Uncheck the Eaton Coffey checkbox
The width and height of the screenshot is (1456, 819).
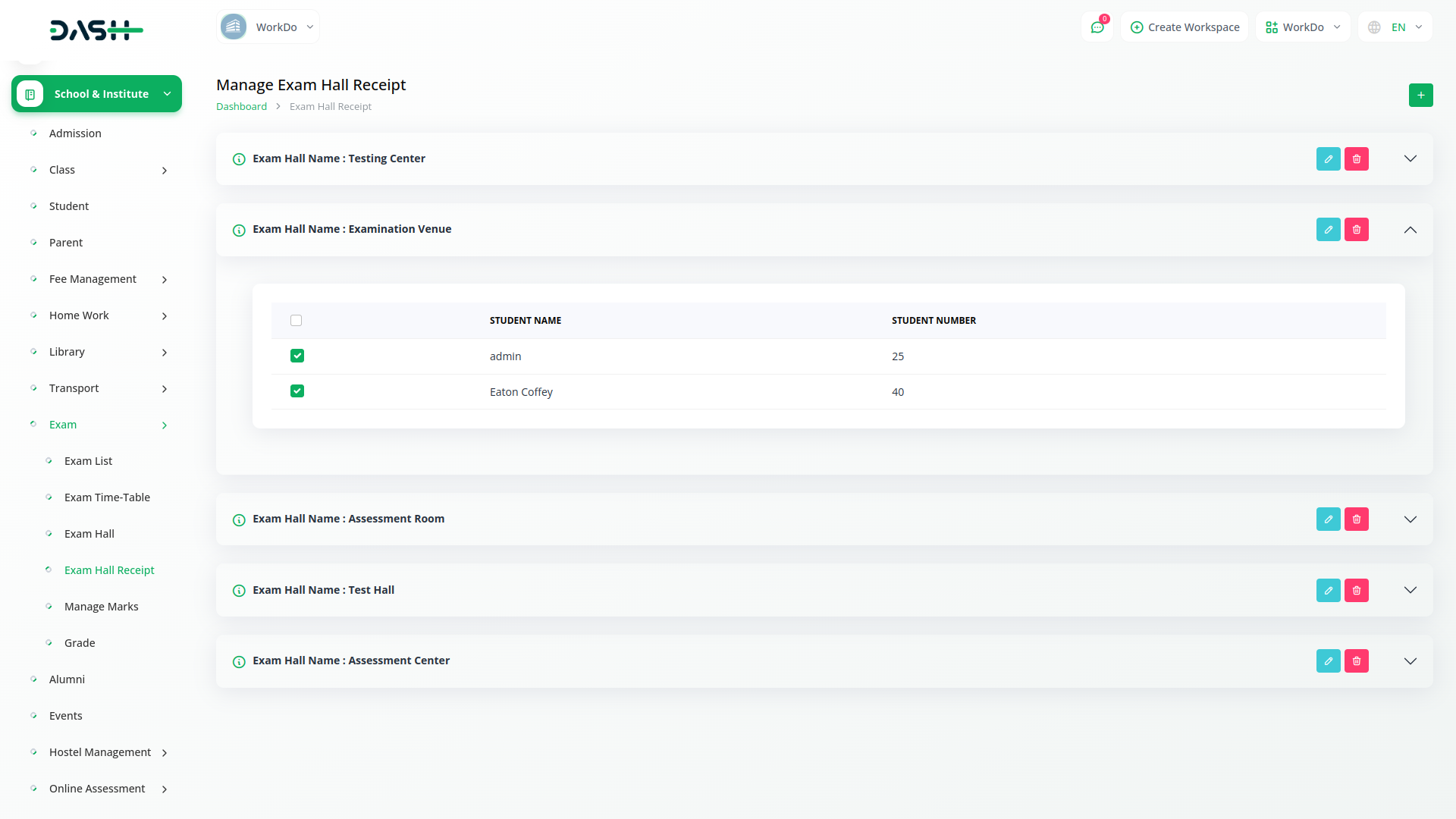pos(297,391)
